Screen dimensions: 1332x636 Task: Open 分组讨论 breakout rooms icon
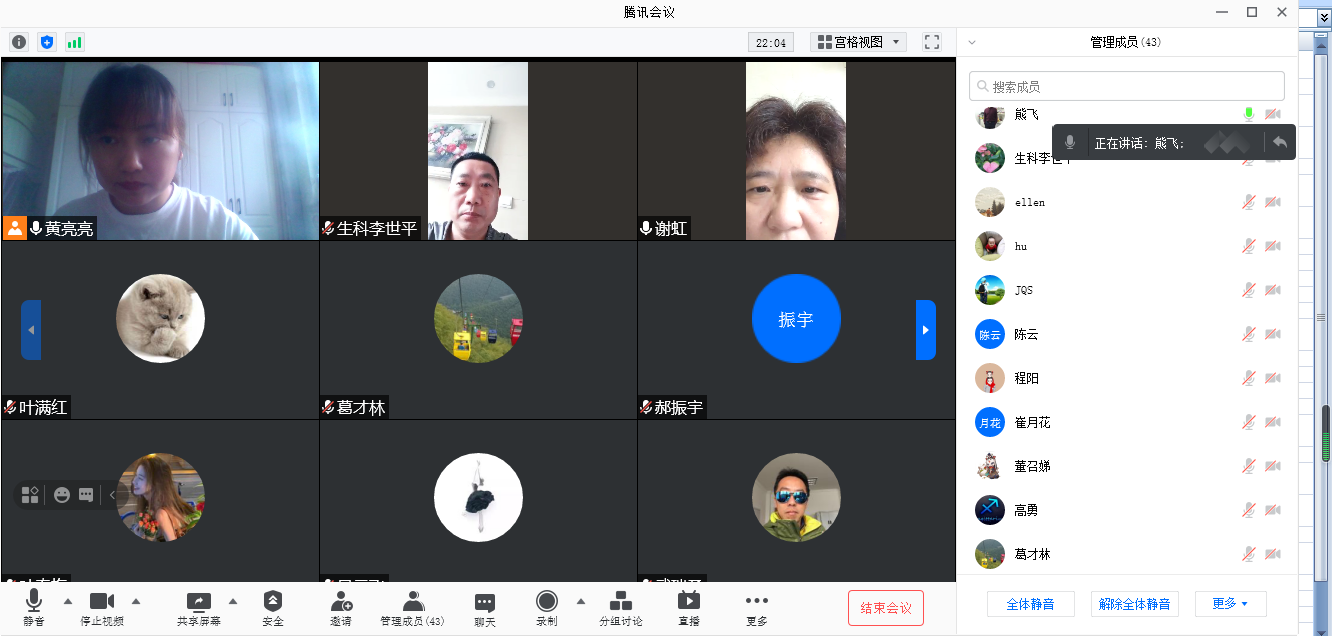(620, 601)
